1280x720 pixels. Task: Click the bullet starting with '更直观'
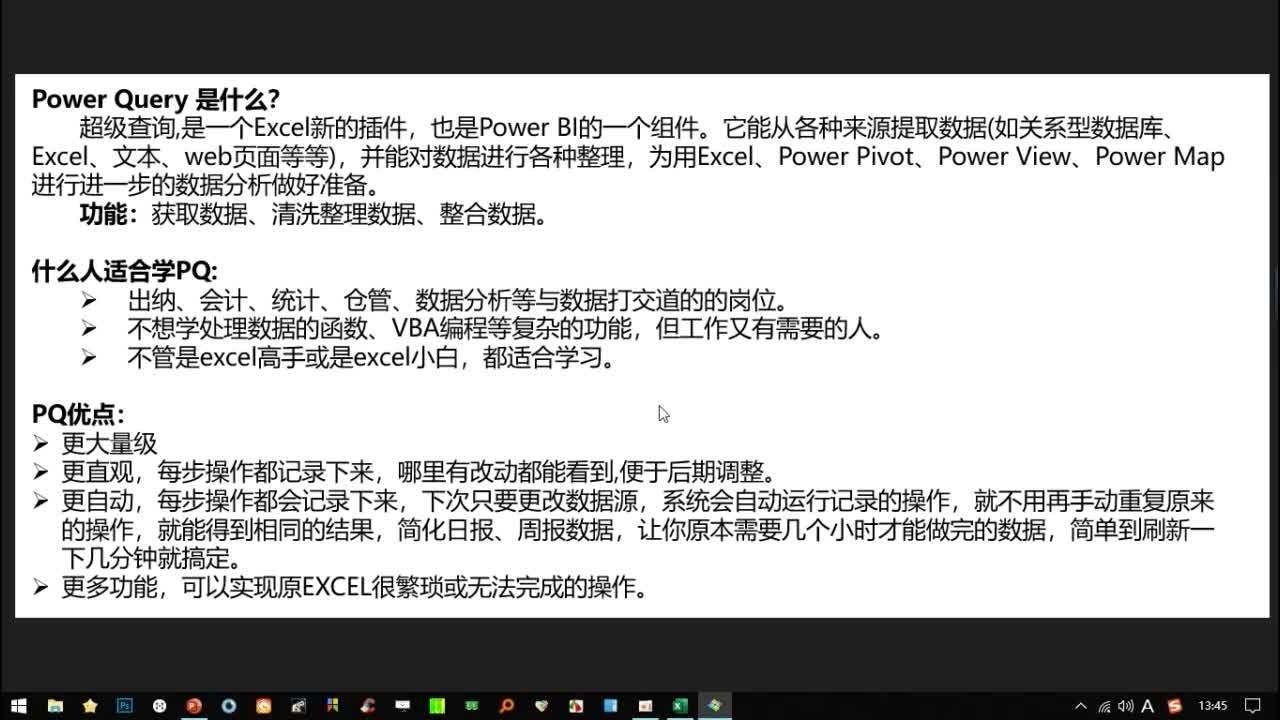[419, 471]
